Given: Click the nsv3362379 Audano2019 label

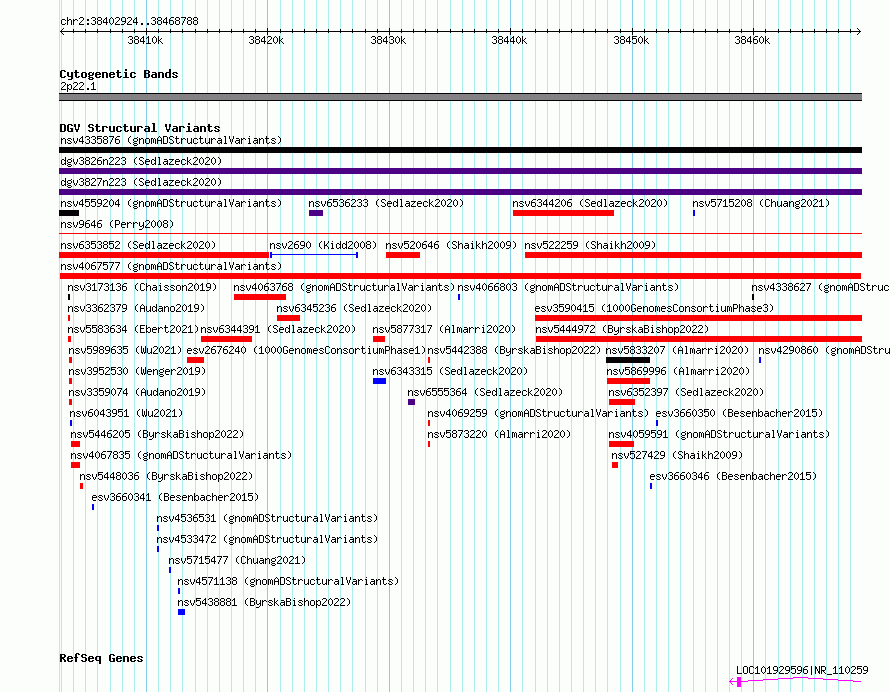Looking at the screenshot, I should (136, 308).
